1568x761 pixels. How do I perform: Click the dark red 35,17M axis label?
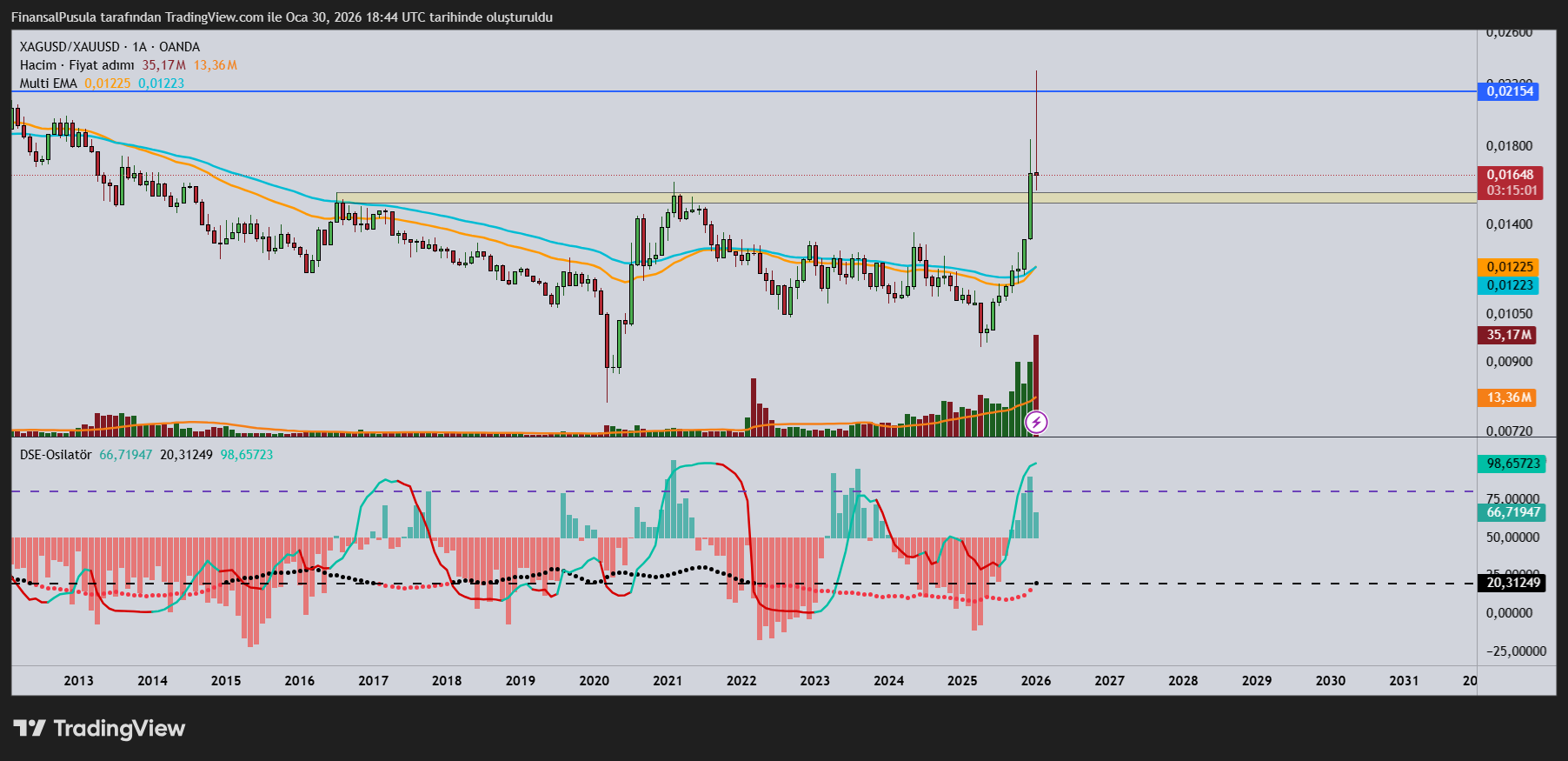[x=1507, y=335]
